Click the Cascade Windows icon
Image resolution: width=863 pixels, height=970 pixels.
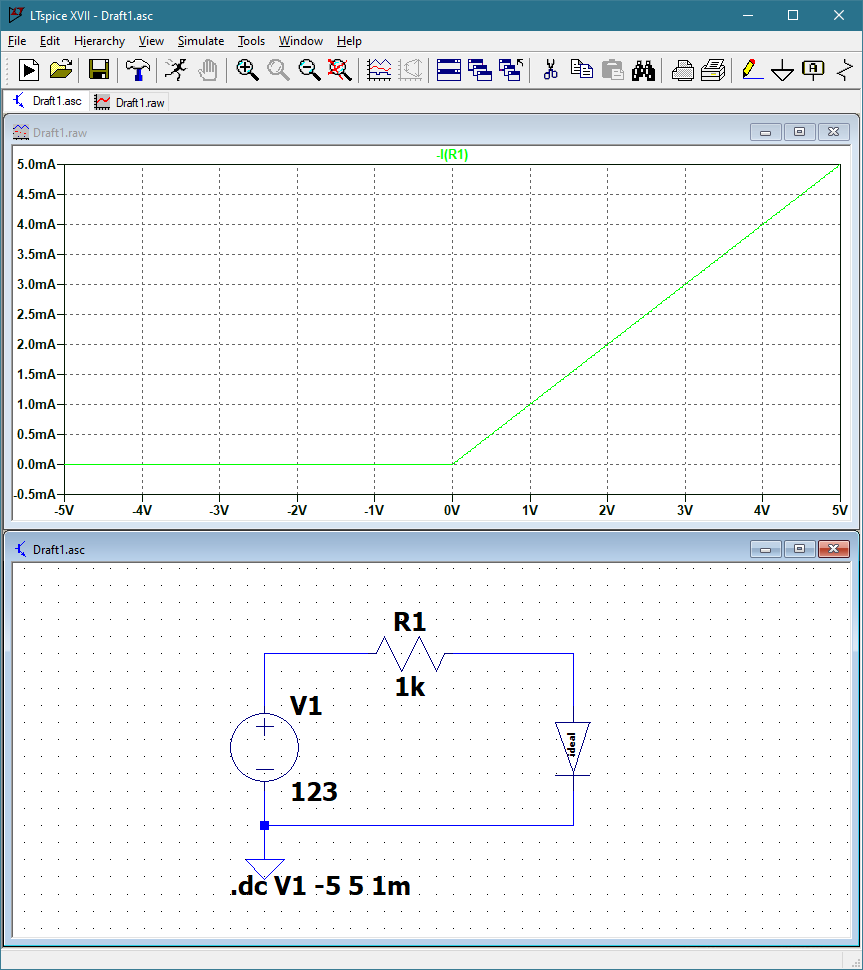pyautogui.click(x=479, y=70)
